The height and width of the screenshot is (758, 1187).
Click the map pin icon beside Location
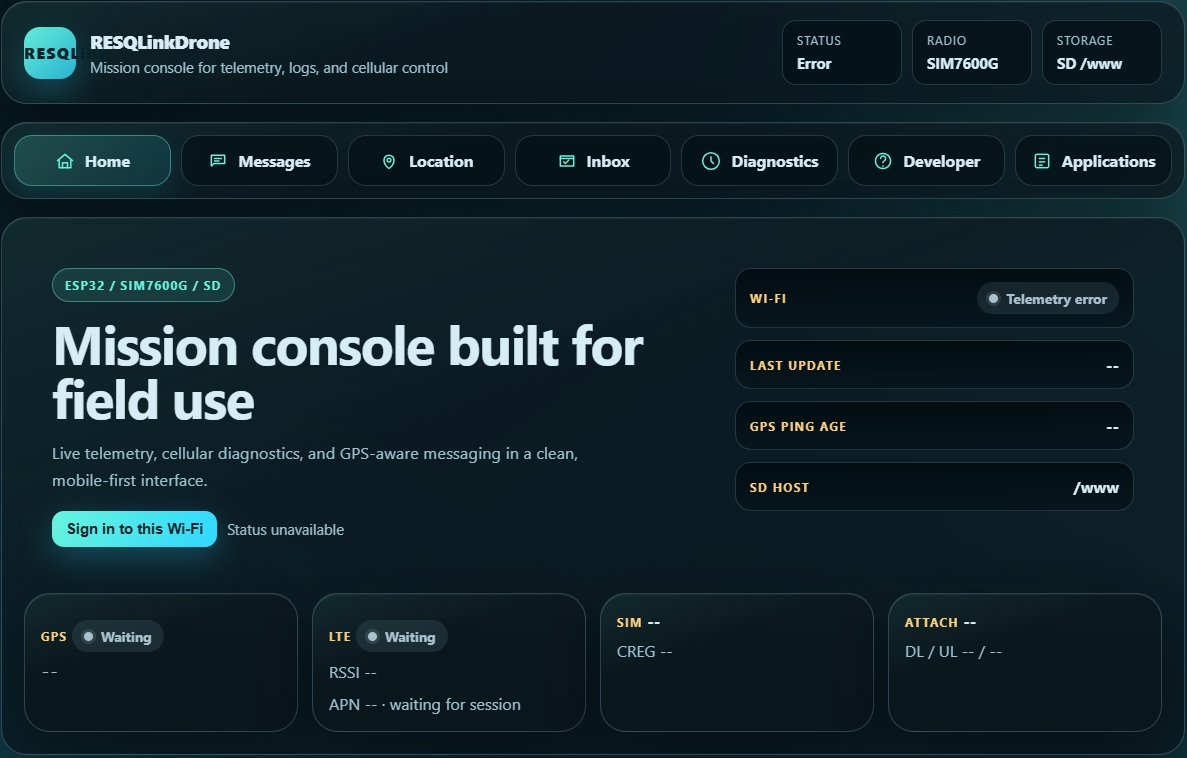(x=389, y=161)
